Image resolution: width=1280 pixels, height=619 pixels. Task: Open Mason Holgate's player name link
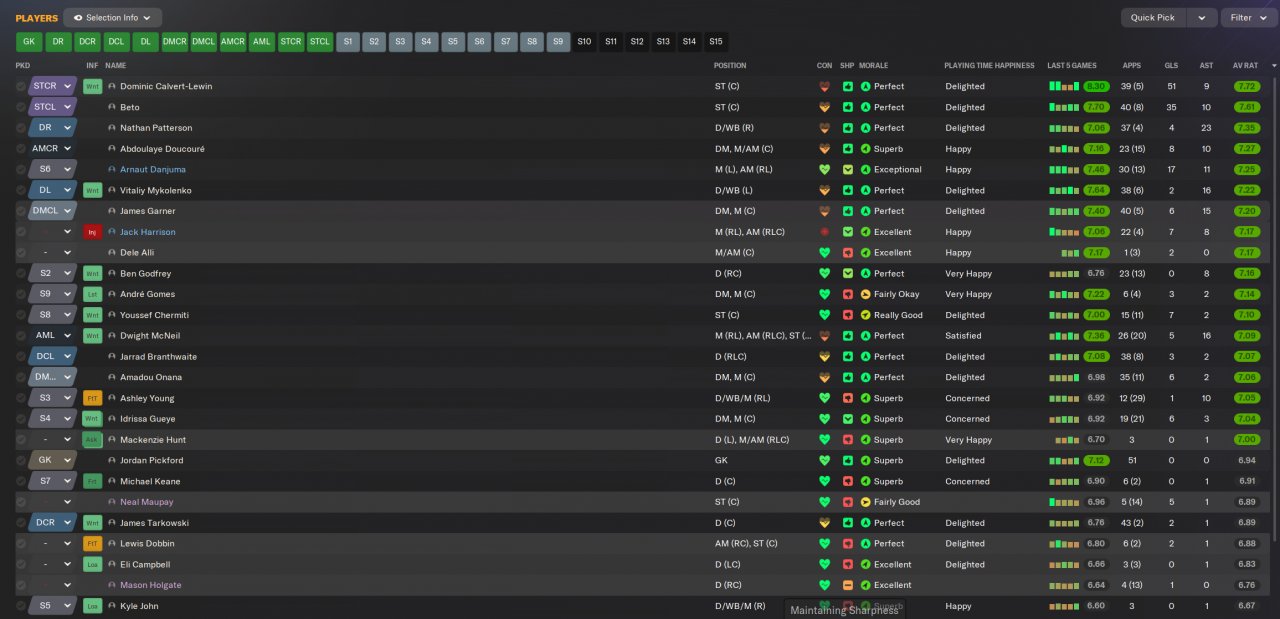coord(151,585)
